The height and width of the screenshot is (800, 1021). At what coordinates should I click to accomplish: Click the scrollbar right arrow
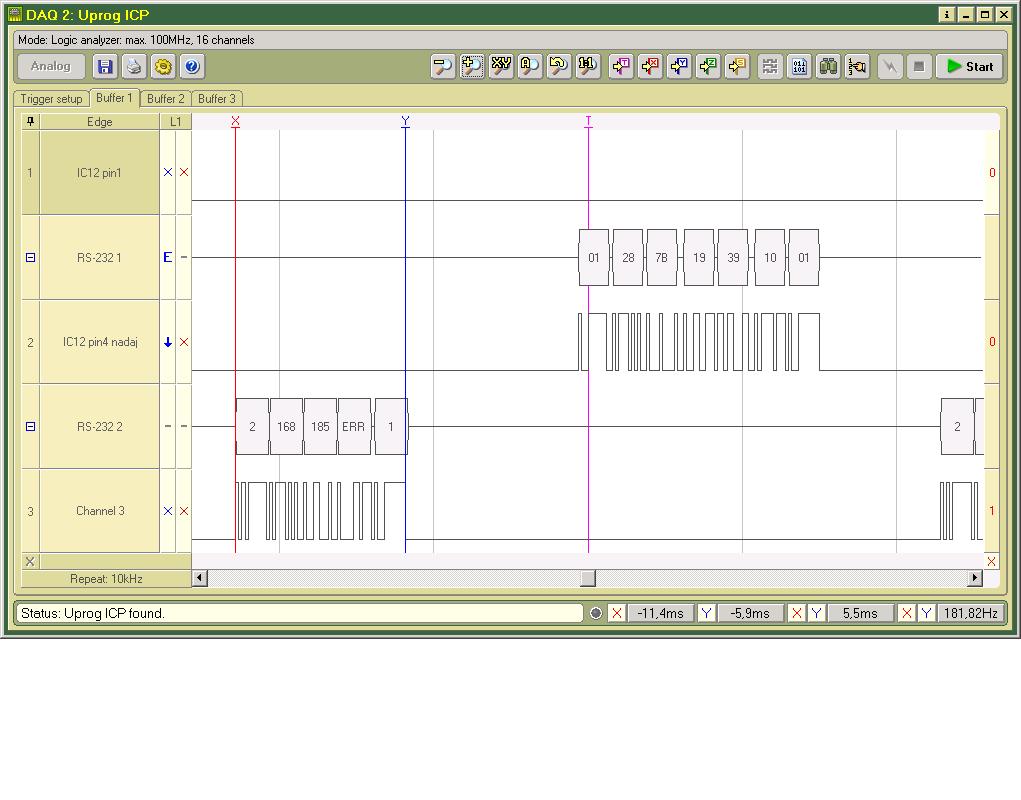click(974, 578)
